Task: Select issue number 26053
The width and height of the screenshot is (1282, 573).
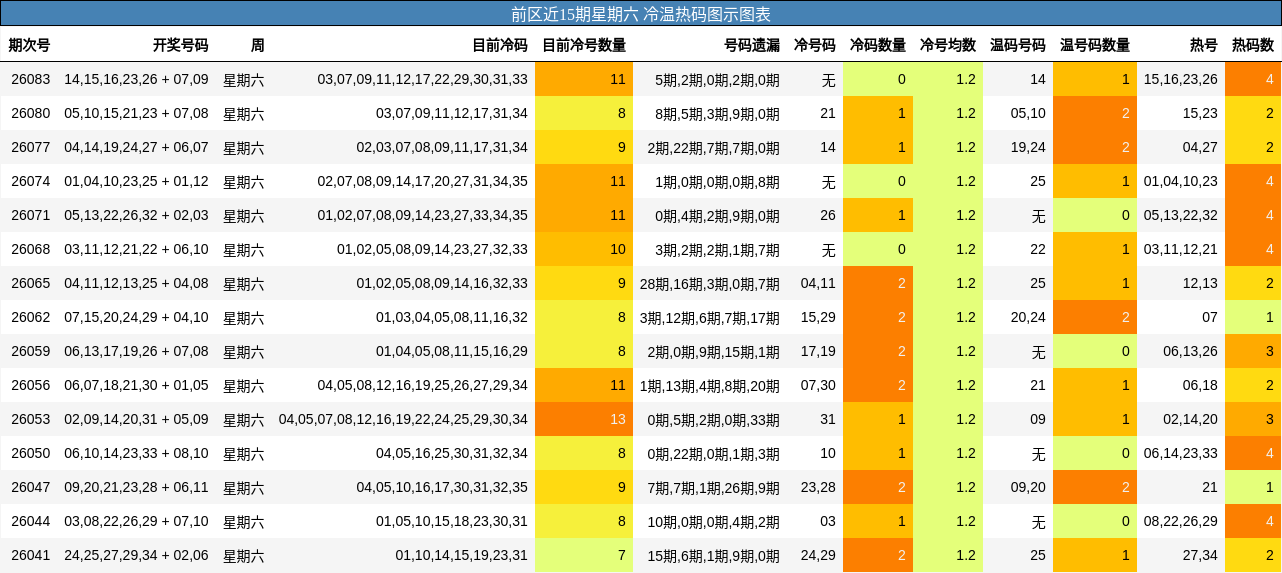Action: coord(31,419)
